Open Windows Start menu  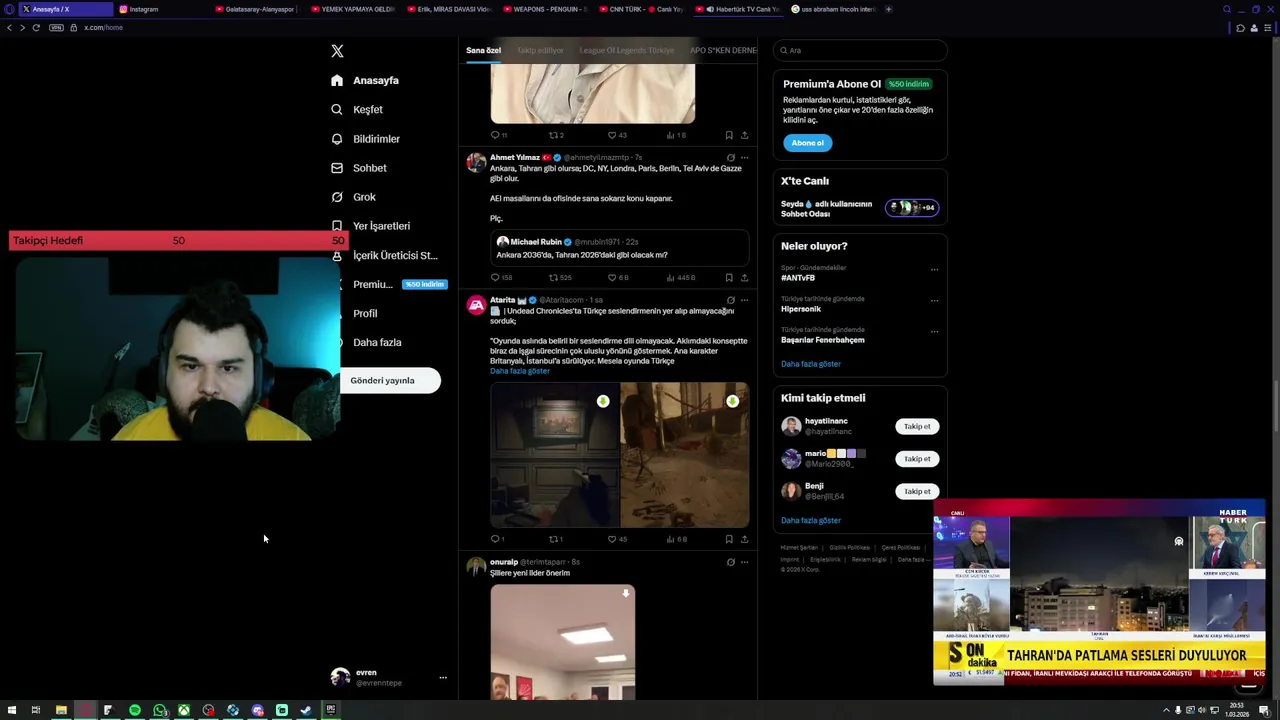[x=12, y=710]
